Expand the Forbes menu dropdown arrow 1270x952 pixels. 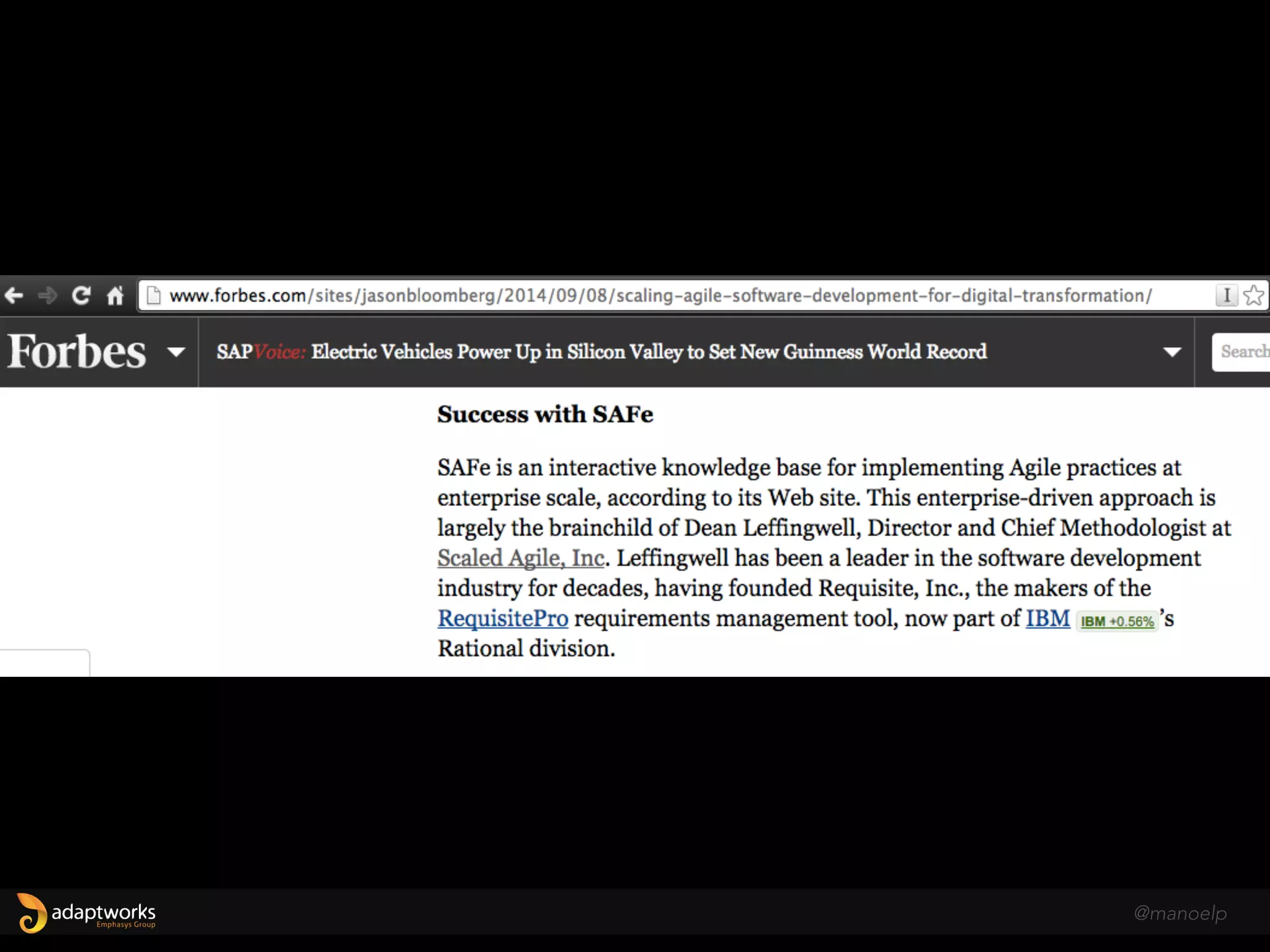point(176,352)
